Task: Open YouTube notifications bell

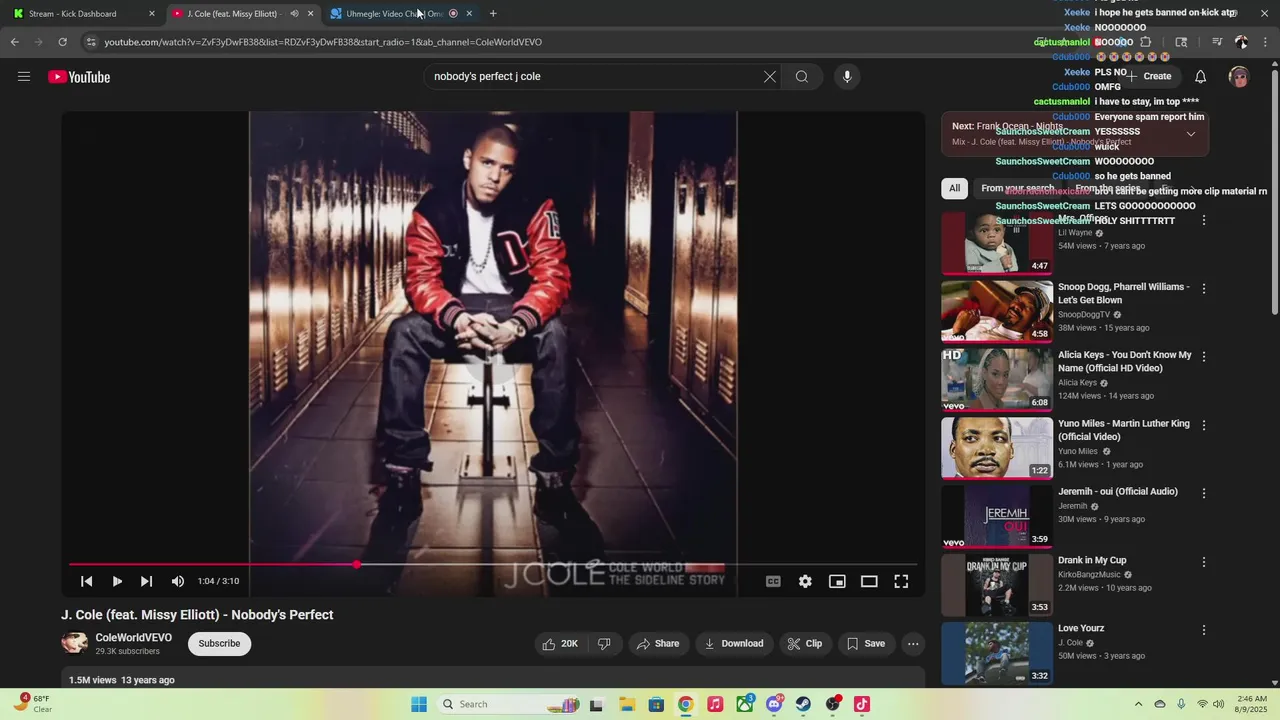Action: click(1201, 77)
